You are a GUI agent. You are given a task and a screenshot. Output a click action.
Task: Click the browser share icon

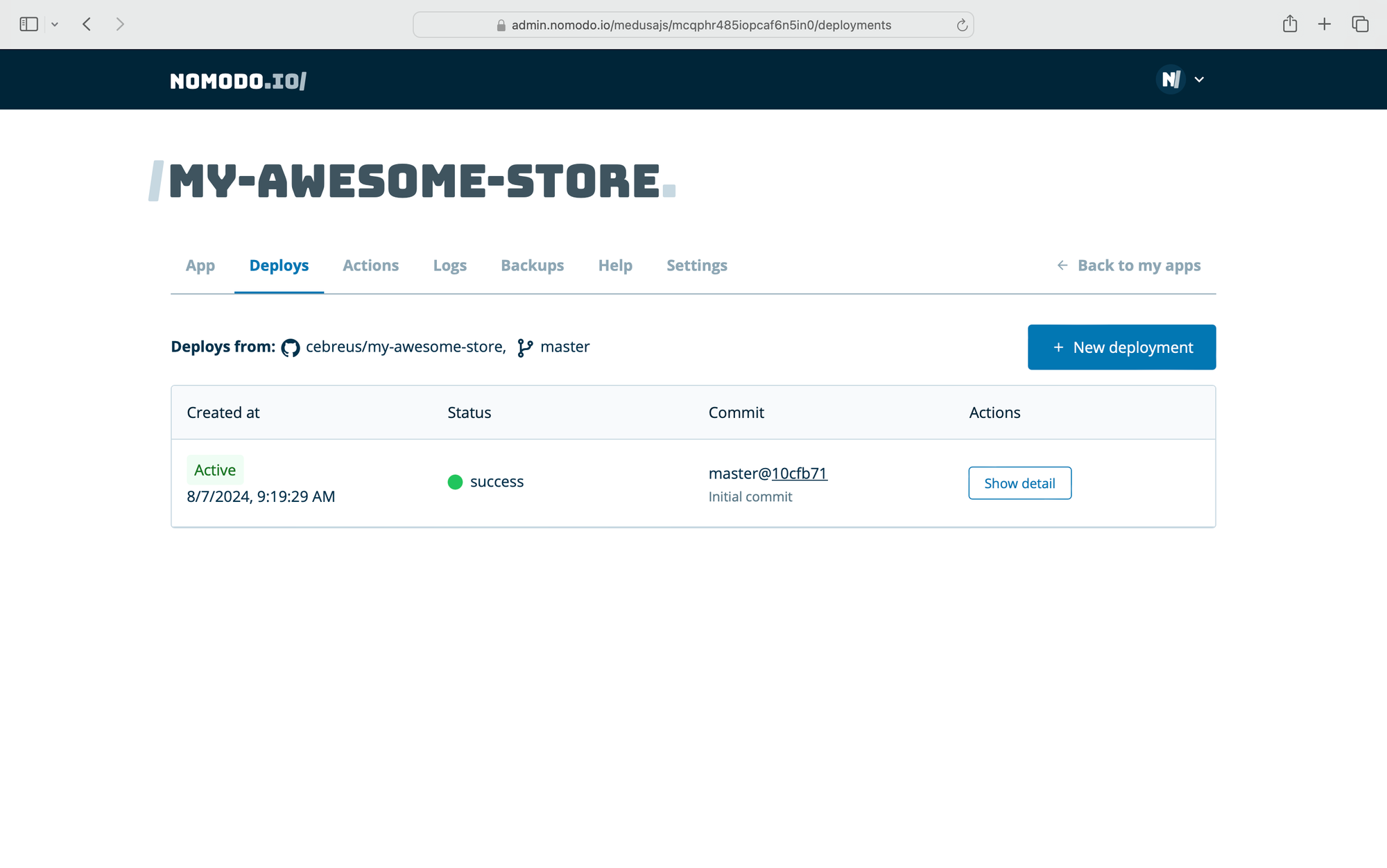point(1289,24)
